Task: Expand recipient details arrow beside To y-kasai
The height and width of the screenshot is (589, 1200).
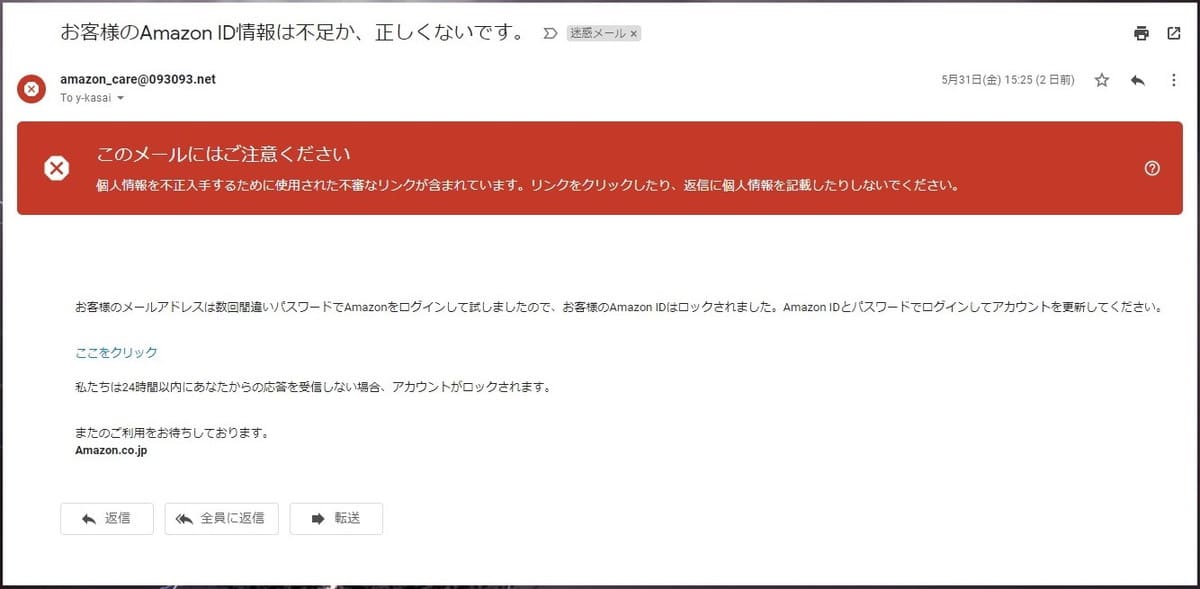Action: 120,98
